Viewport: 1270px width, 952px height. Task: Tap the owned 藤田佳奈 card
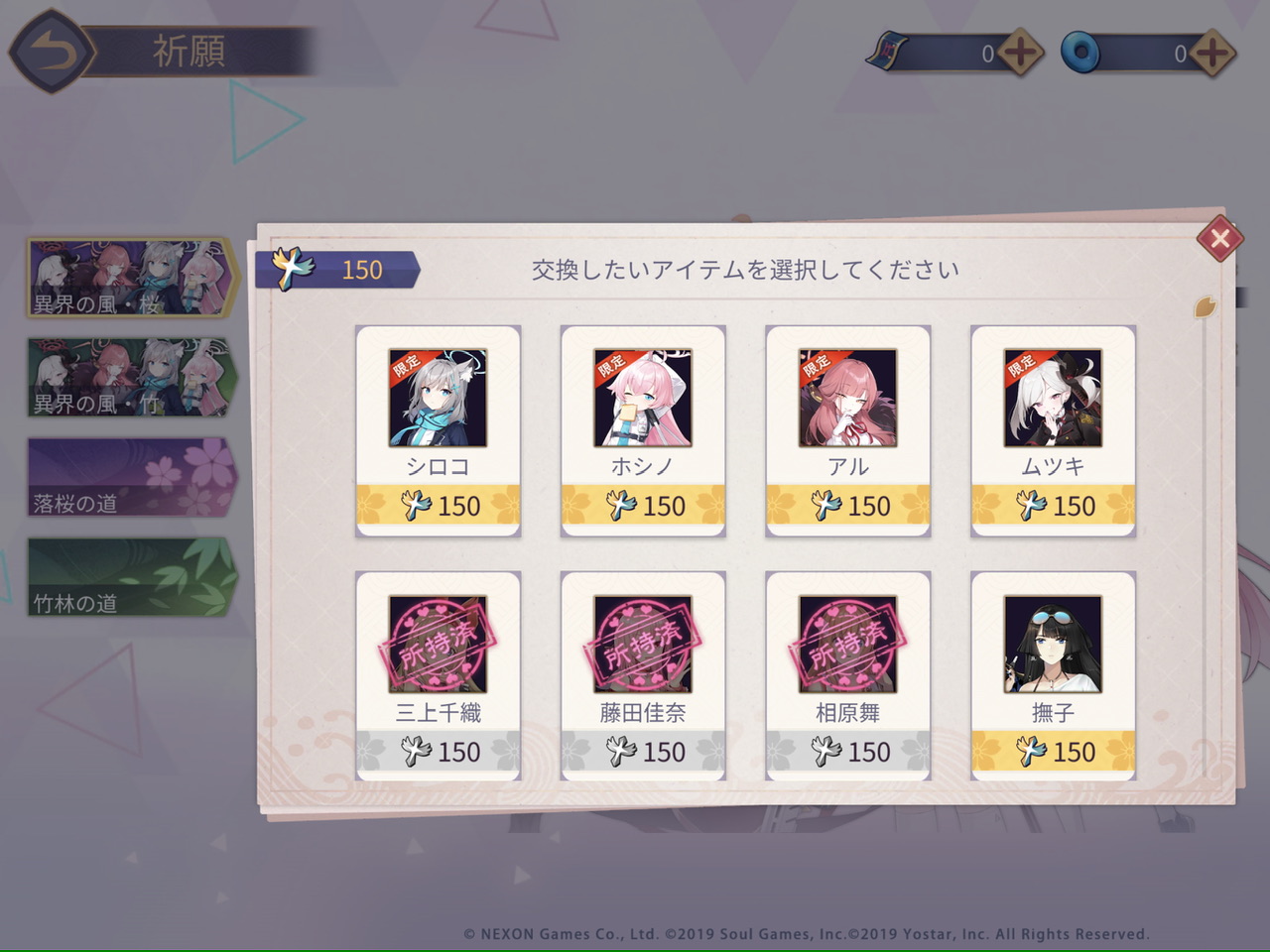coord(643,676)
